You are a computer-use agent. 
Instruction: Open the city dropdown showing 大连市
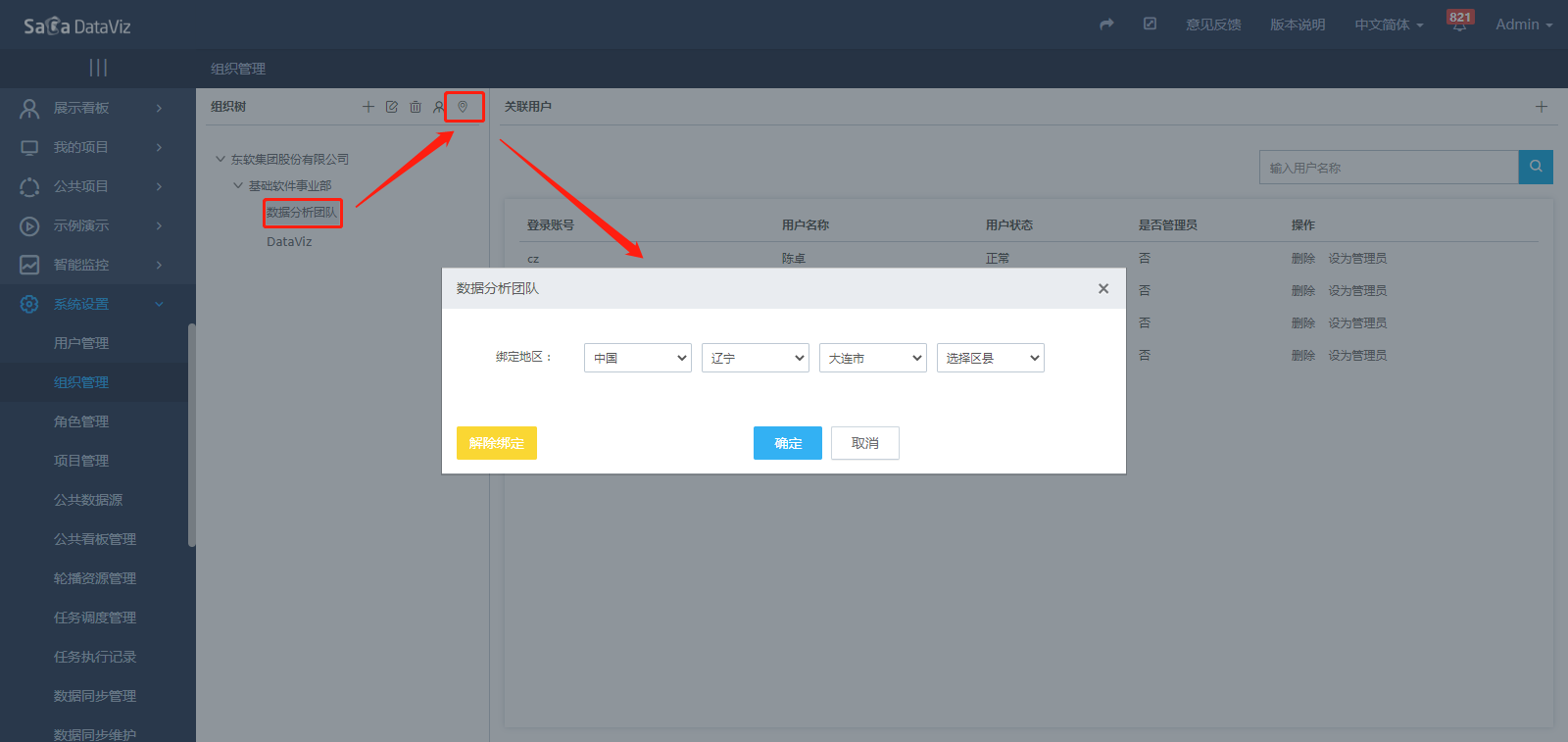[x=873, y=358]
